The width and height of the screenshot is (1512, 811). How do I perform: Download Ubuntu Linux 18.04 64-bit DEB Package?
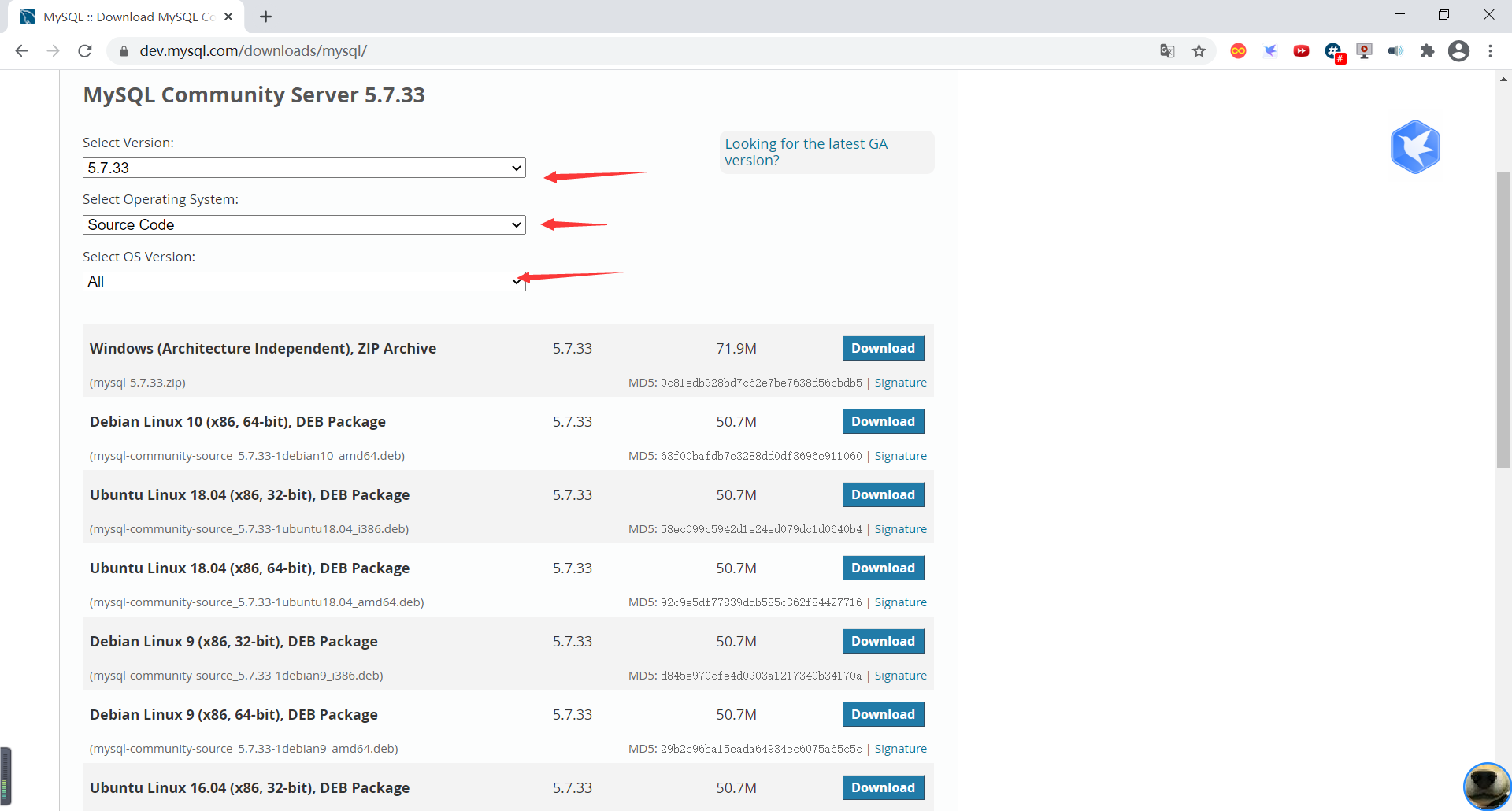pos(883,568)
